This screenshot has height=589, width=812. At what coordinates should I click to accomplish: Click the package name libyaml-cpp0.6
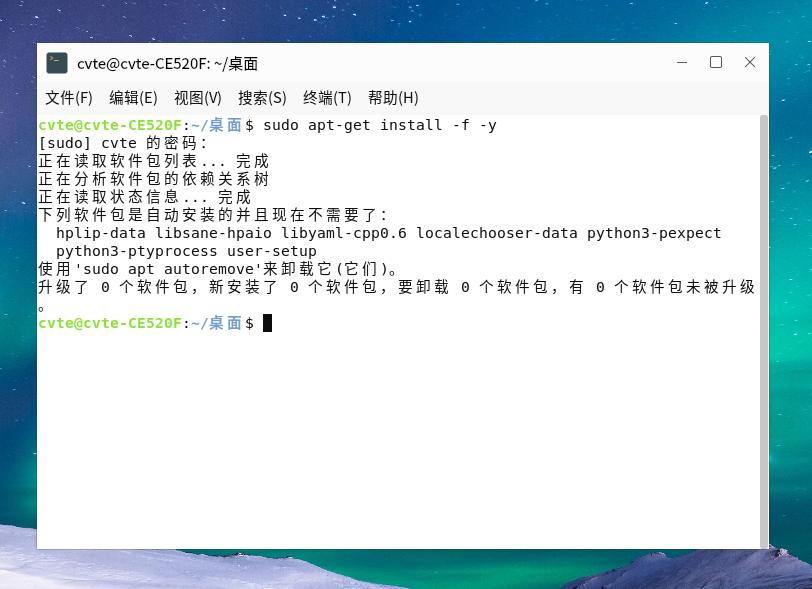(344, 234)
